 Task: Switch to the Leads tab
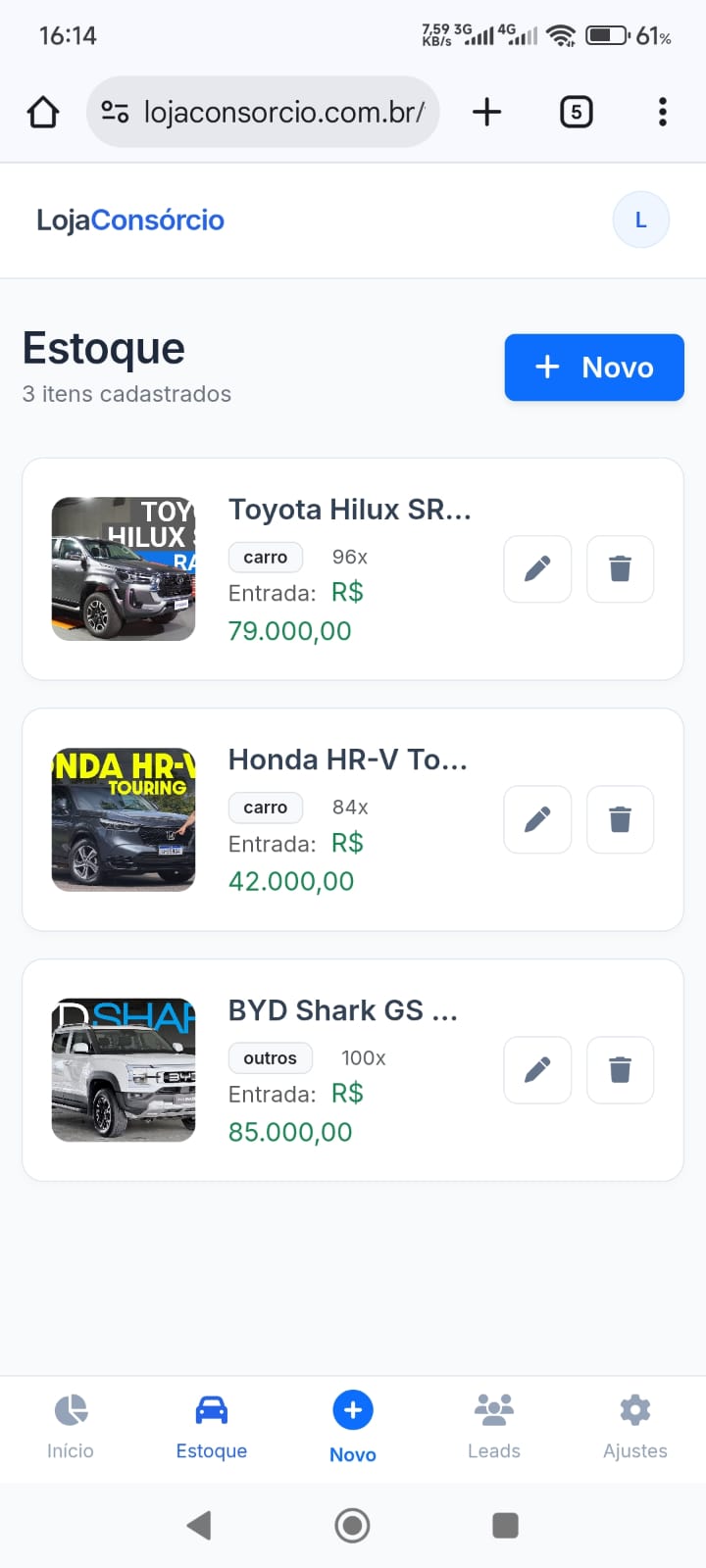pyautogui.click(x=494, y=1427)
